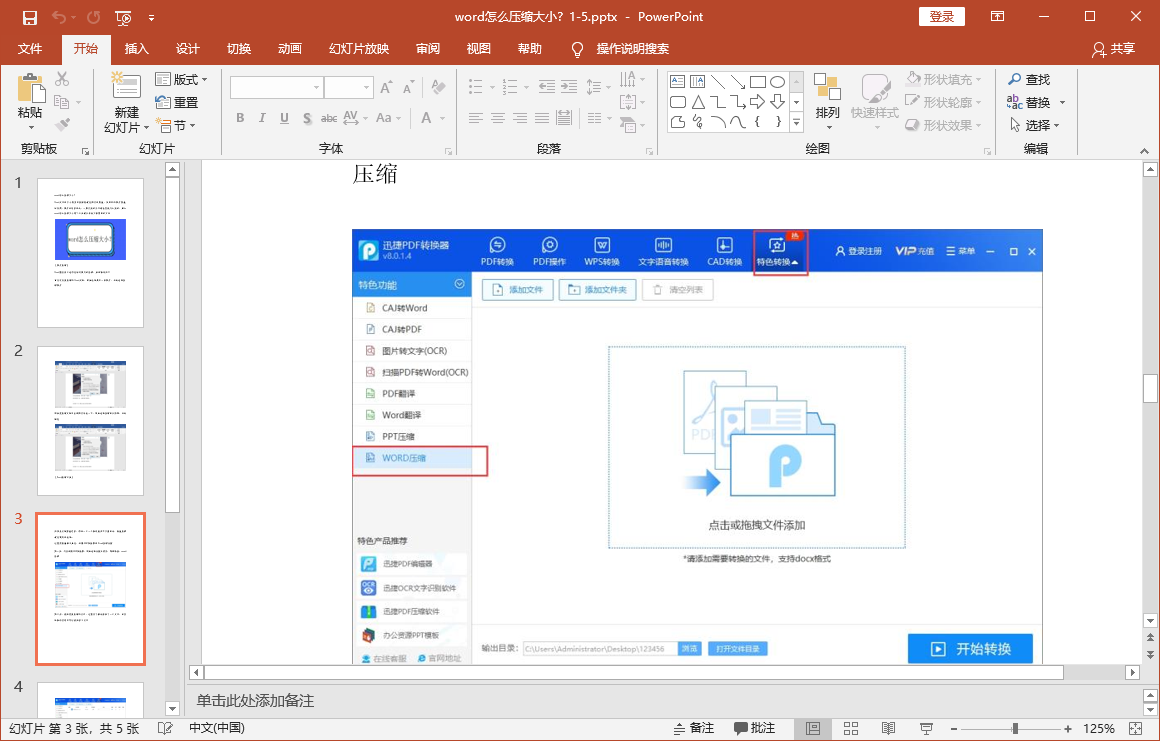Open the 节 section dropdown
The height and width of the screenshot is (741, 1160).
tap(176, 125)
